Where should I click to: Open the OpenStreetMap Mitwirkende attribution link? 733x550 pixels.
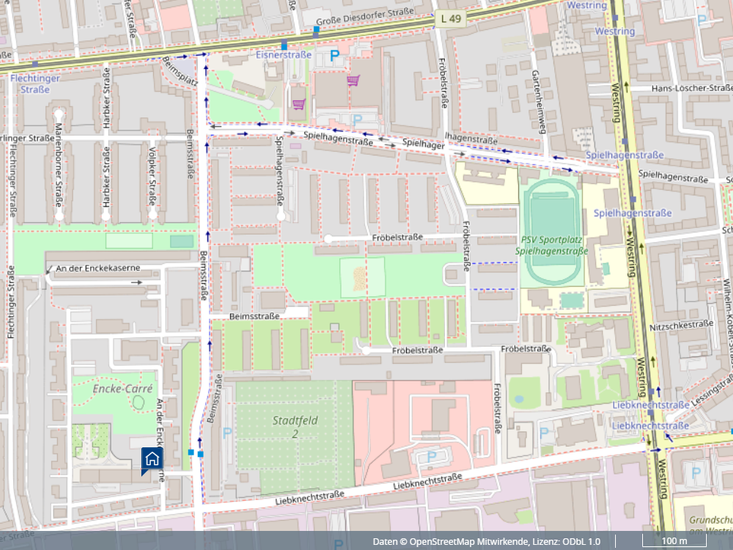tap(468, 541)
